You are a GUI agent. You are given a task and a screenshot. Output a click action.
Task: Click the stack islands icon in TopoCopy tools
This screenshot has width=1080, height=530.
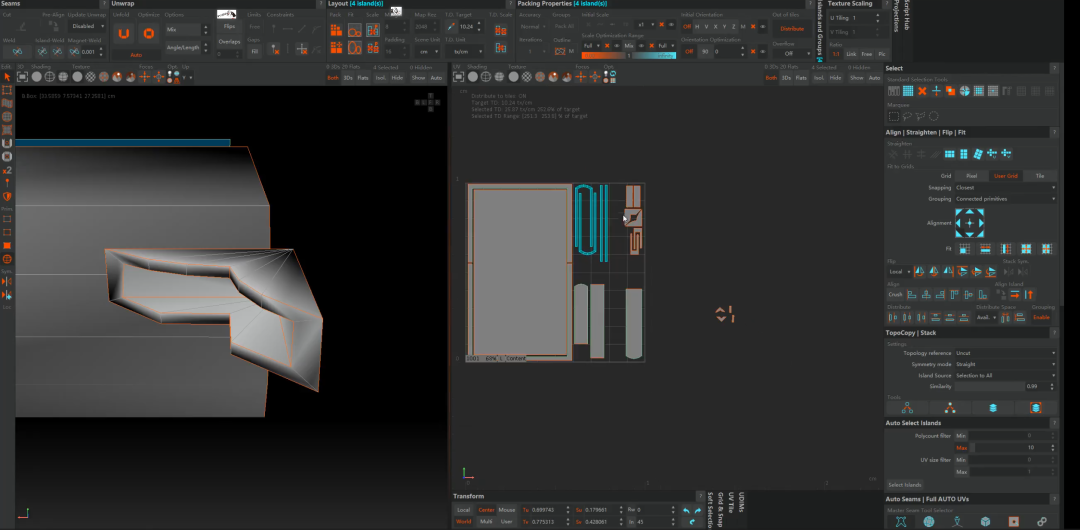[992, 408]
